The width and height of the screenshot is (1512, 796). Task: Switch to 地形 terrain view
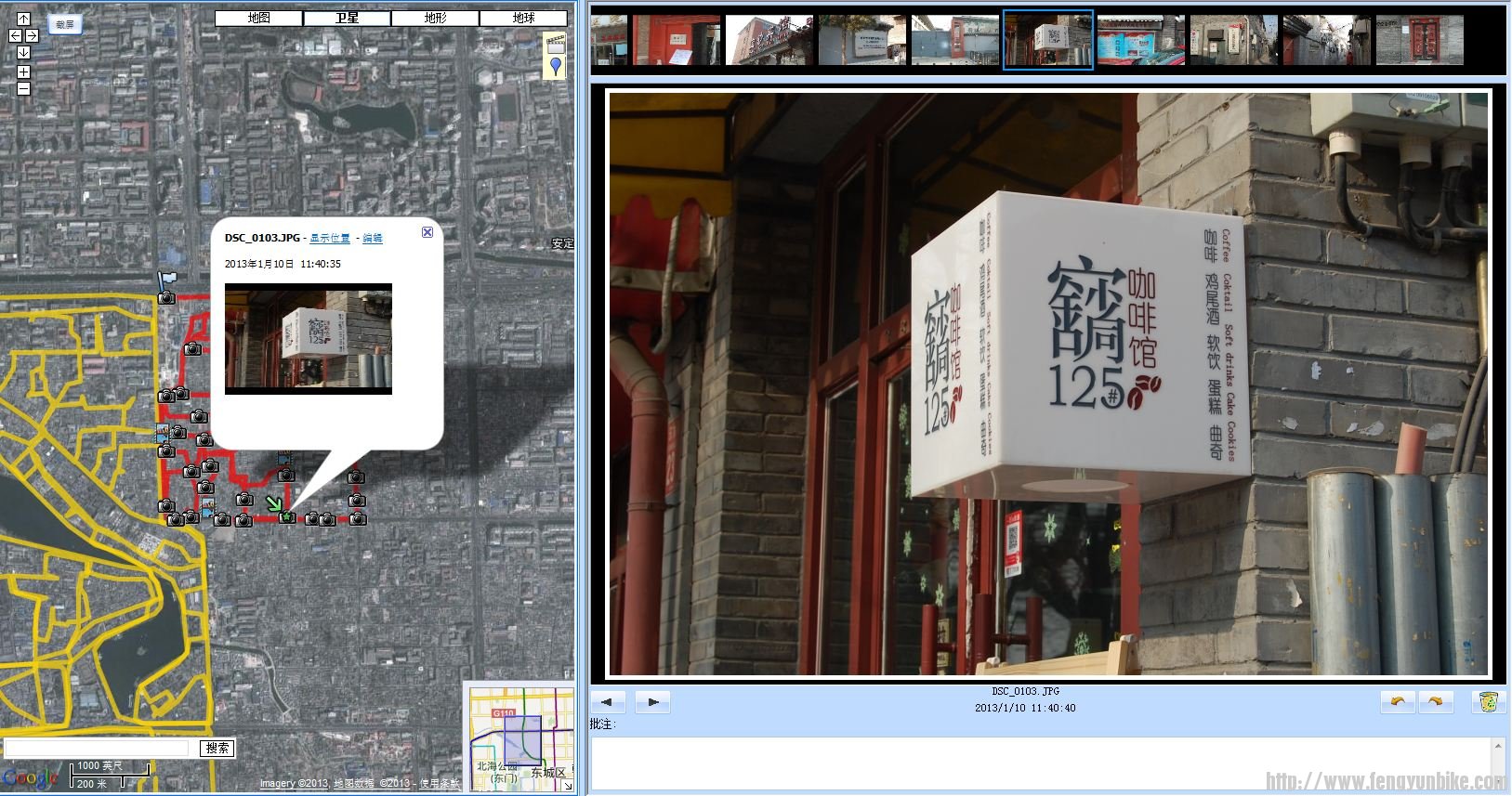tap(435, 18)
